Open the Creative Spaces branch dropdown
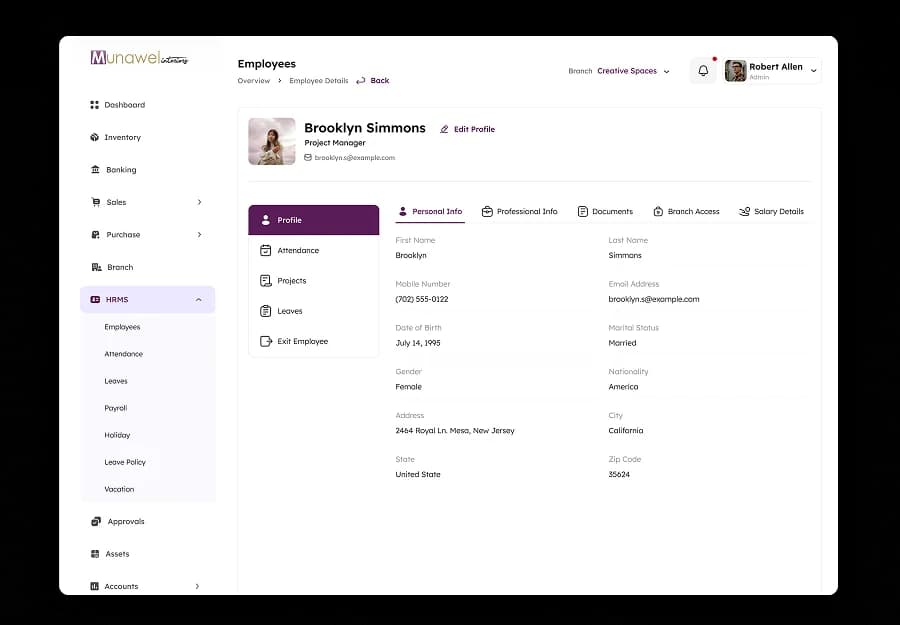 pyautogui.click(x=633, y=71)
